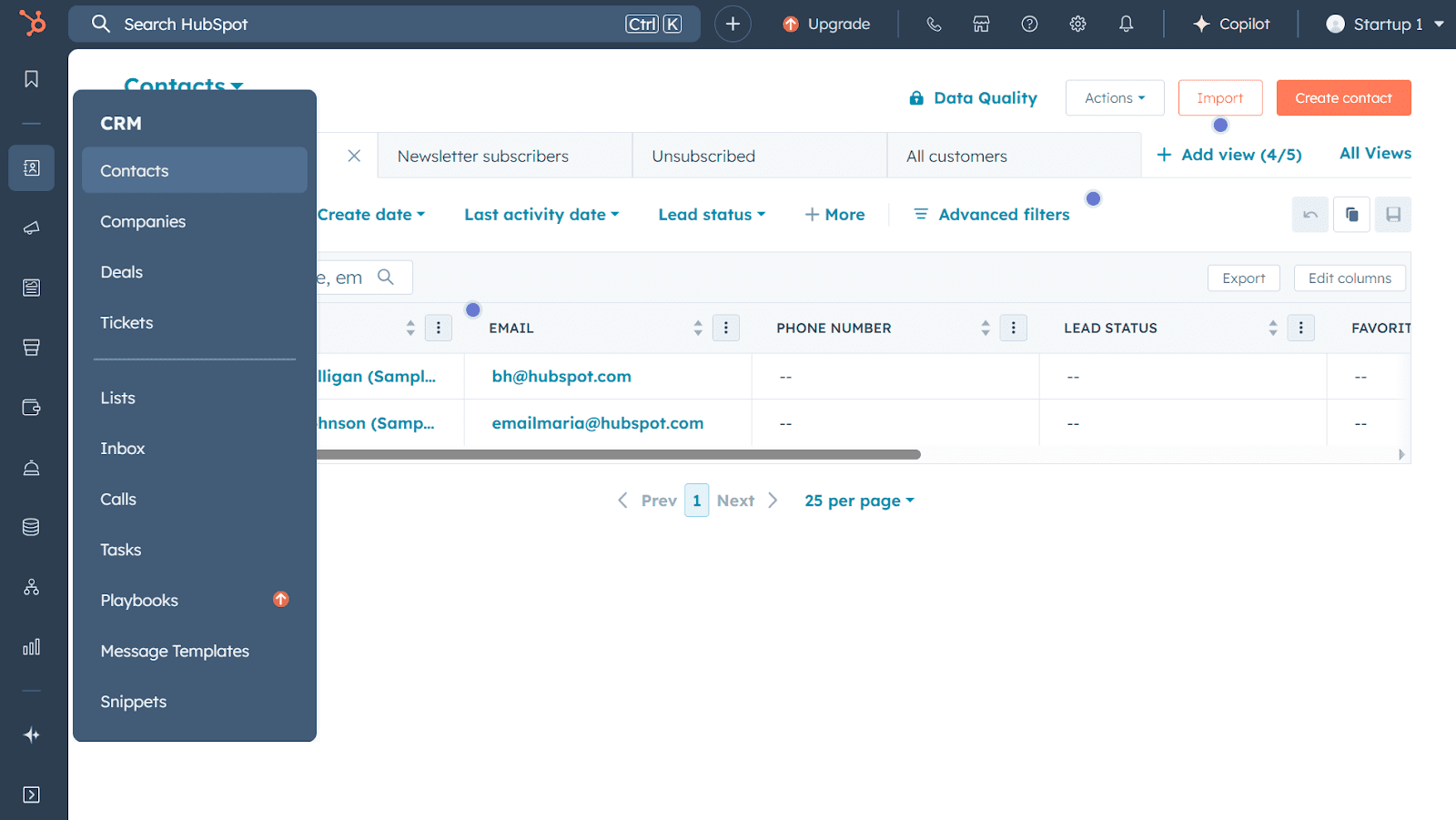Screen dimensions: 1456x820
Task: Toggle sort on the Email column
Action: coord(698,328)
